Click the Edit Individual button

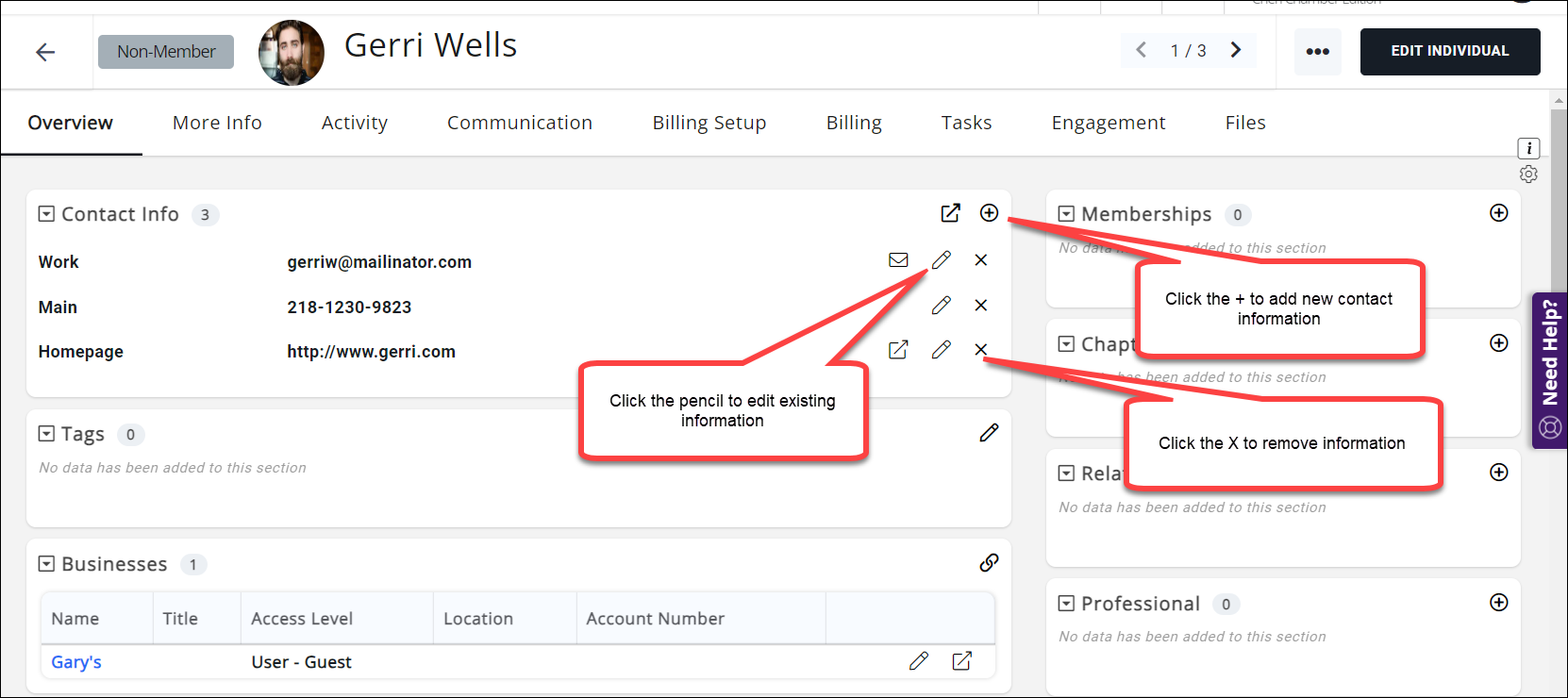(1449, 51)
